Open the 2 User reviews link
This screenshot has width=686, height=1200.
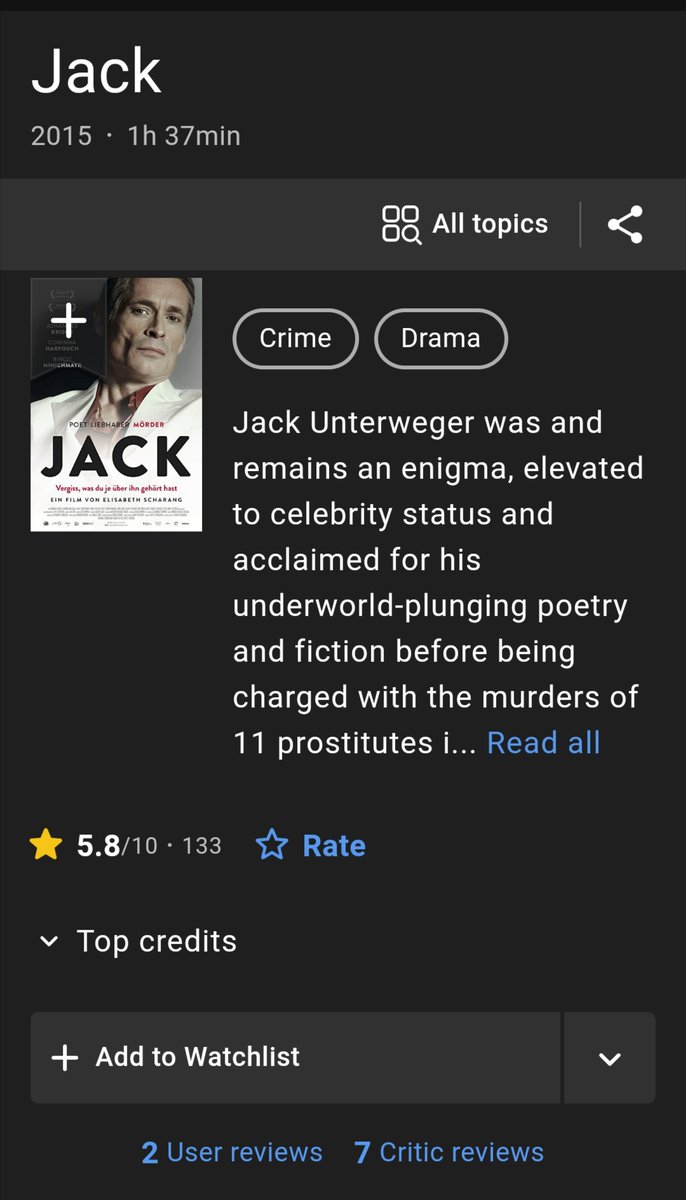[232, 1152]
